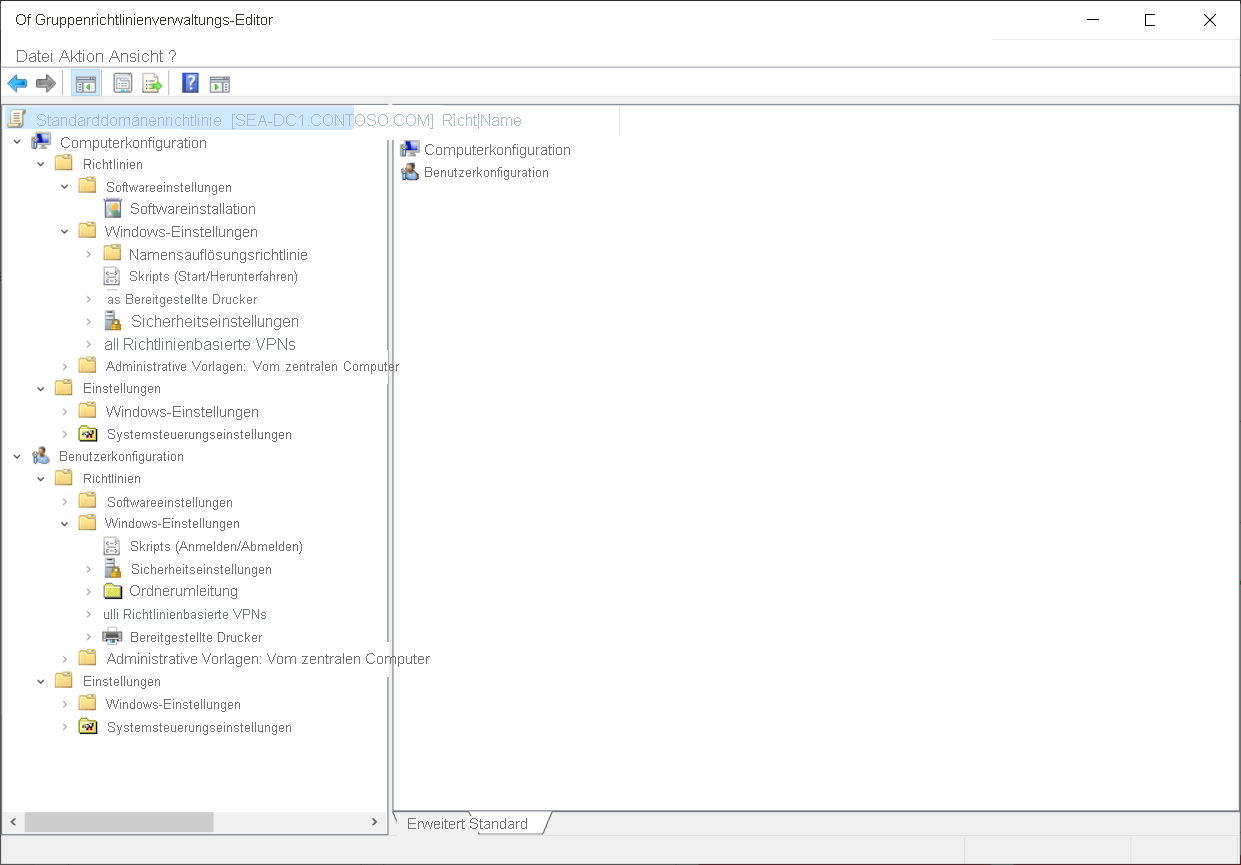This screenshot has width=1241, height=865.
Task: Toggle the console tree pane icon
Action: [x=86, y=83]
